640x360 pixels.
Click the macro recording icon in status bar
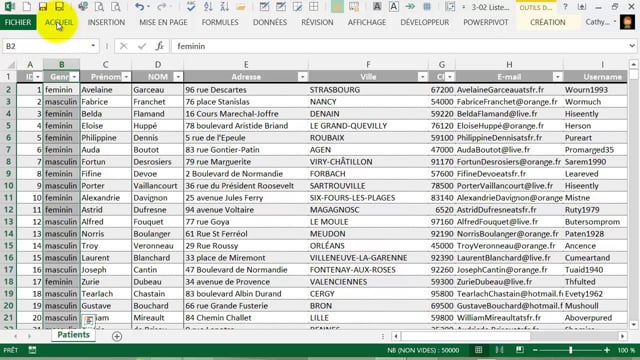pyautogui.click(x=32, y=350)
